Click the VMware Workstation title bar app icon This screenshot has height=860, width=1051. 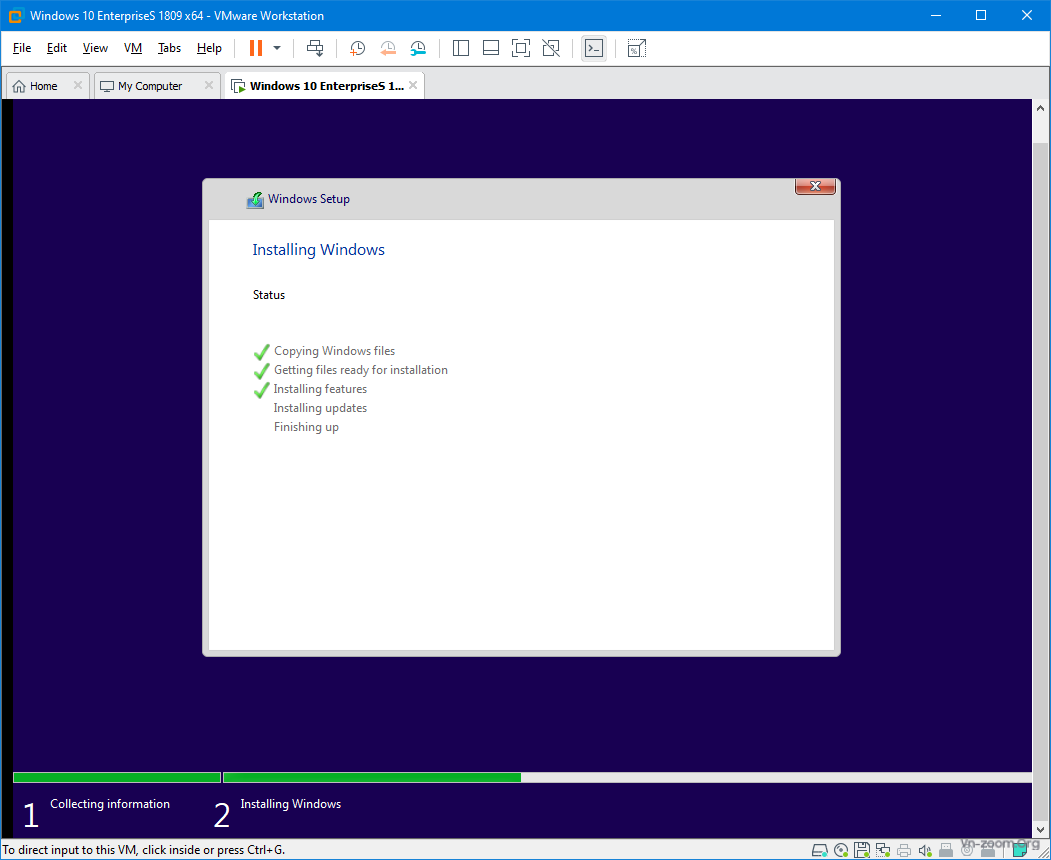pos(15,15)
